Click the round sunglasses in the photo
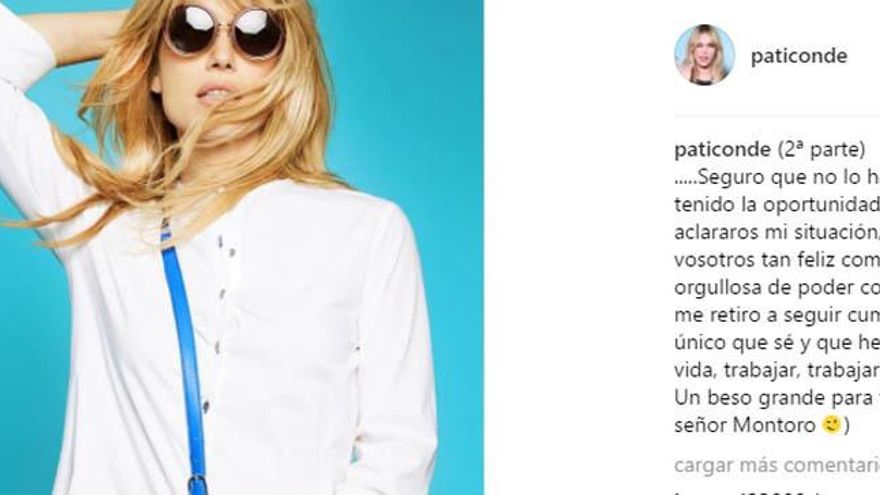Image resolution: width=880 pixels, height=495 pixels. [x=224, y=33]
